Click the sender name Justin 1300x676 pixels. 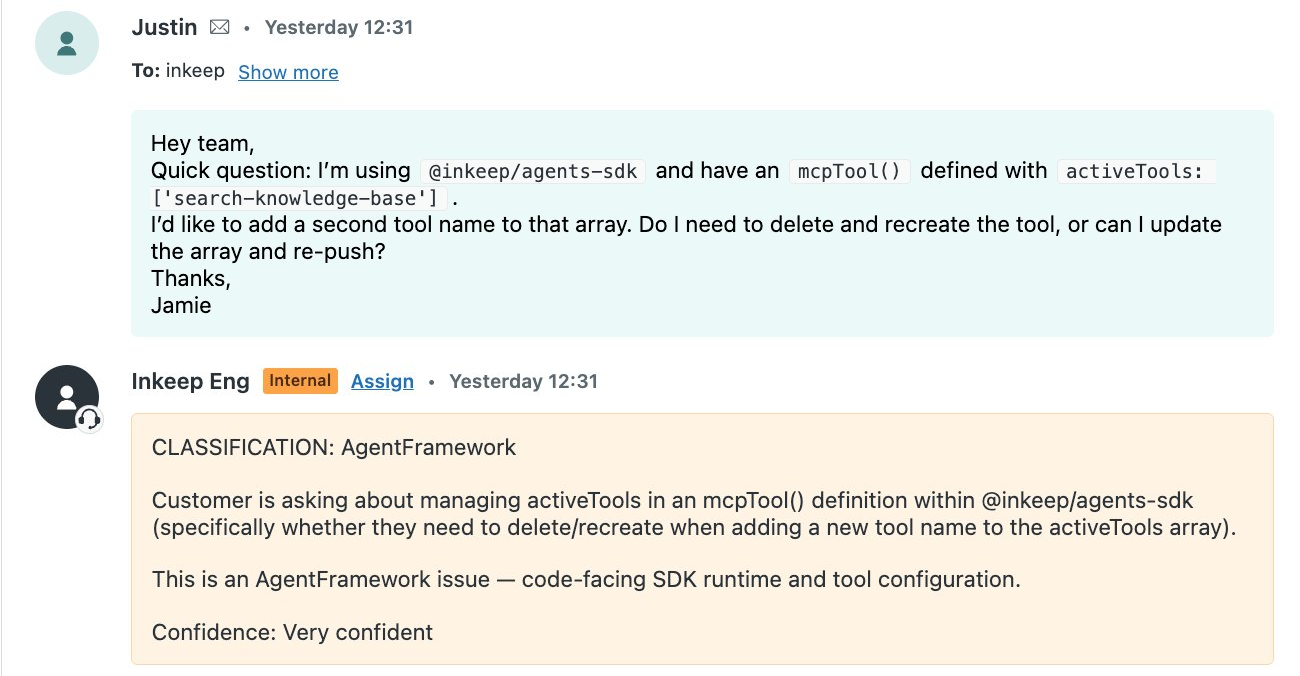pyautogui.click(x=165, y=27)
